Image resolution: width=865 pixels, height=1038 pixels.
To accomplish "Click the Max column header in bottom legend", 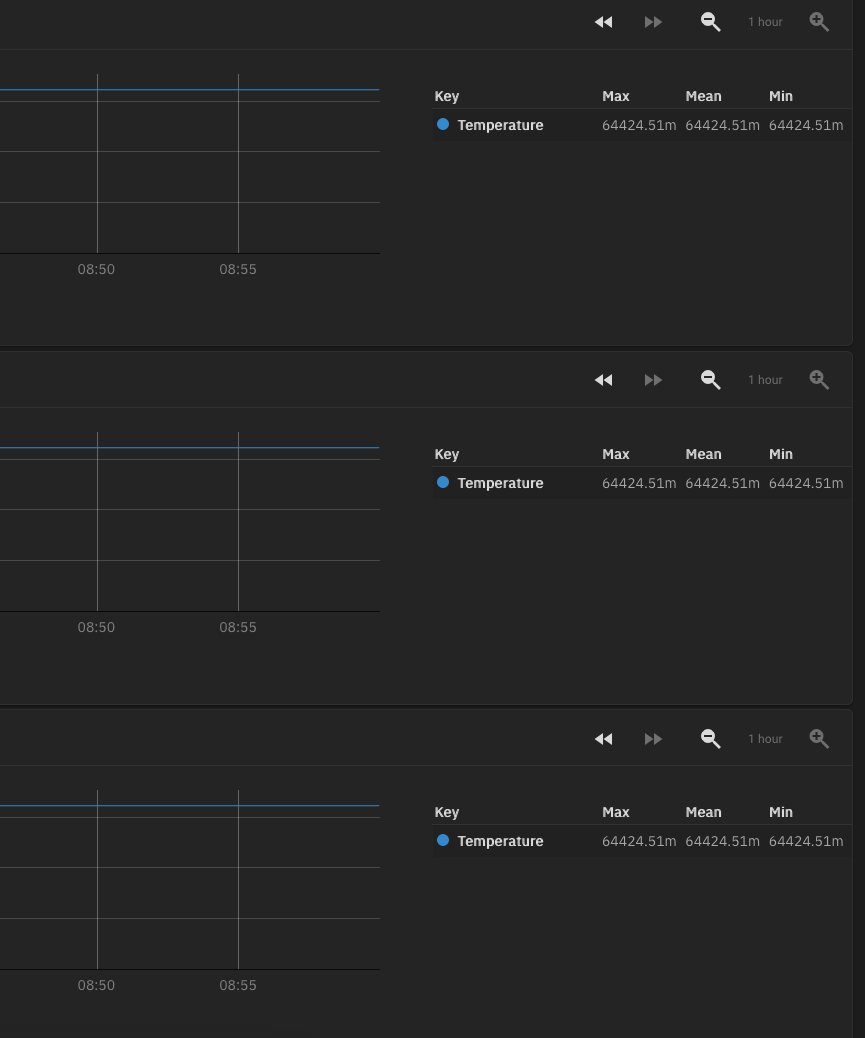I will click(615, 812).
